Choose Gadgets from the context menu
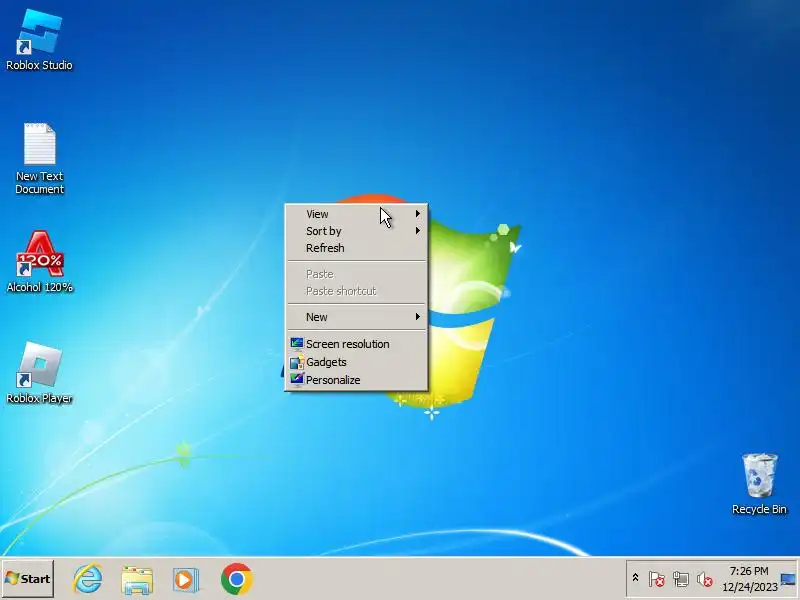 [x=356, y=362]
